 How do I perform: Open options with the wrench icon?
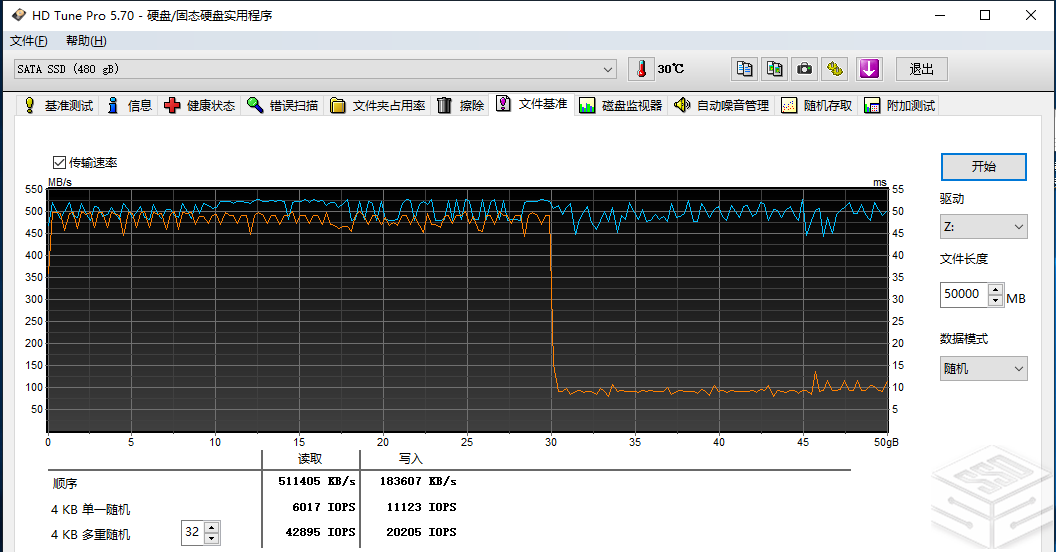pyautogui.click(x=836, y=69)
